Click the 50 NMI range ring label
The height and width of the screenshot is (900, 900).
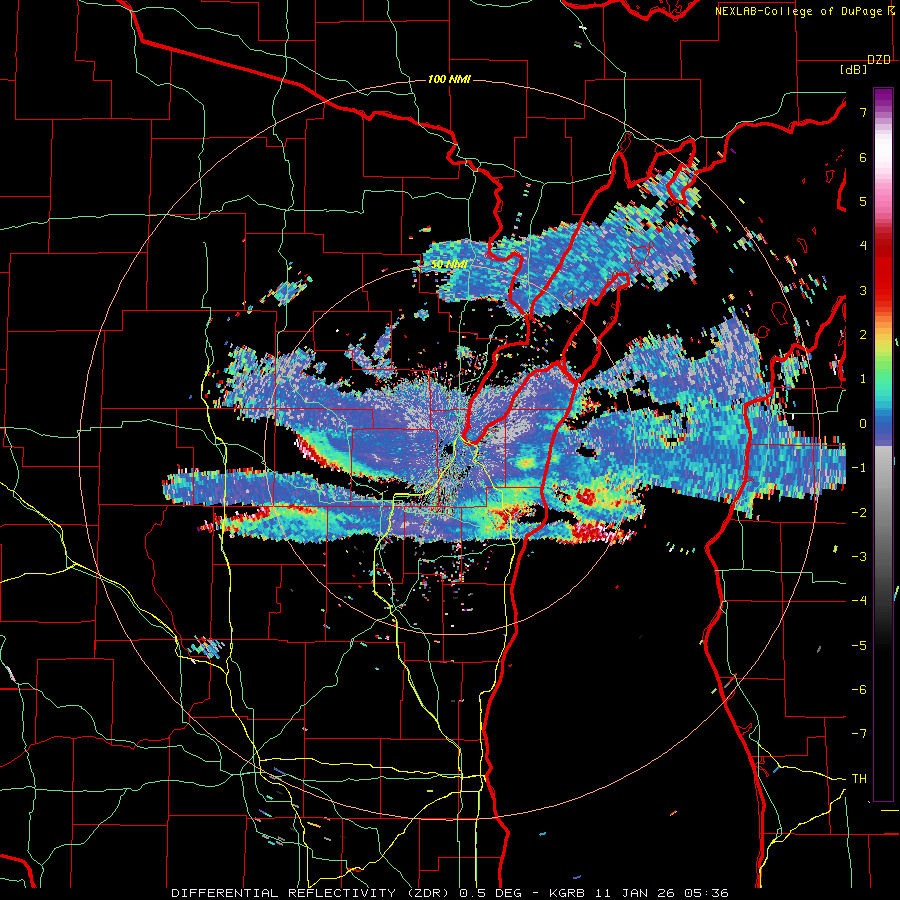449,265
